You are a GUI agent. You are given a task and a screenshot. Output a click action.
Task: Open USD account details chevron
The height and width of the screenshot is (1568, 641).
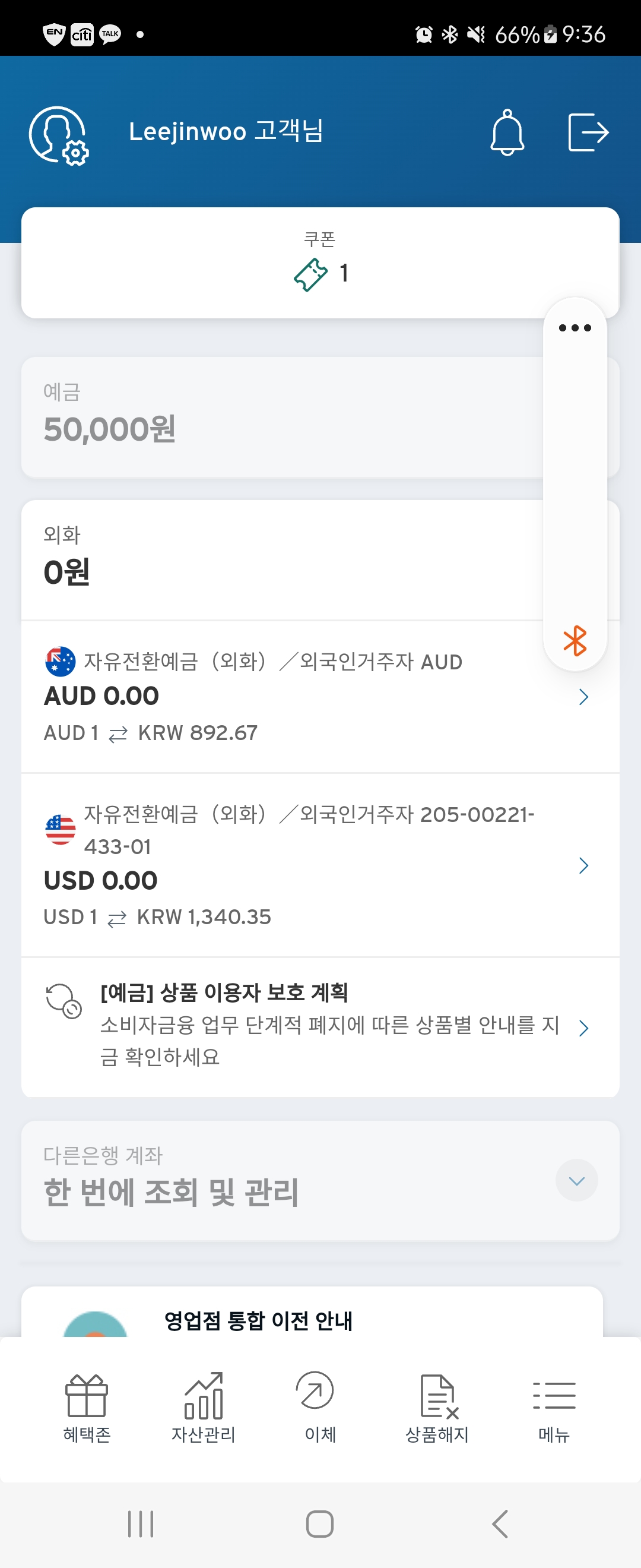click(583, 865)
